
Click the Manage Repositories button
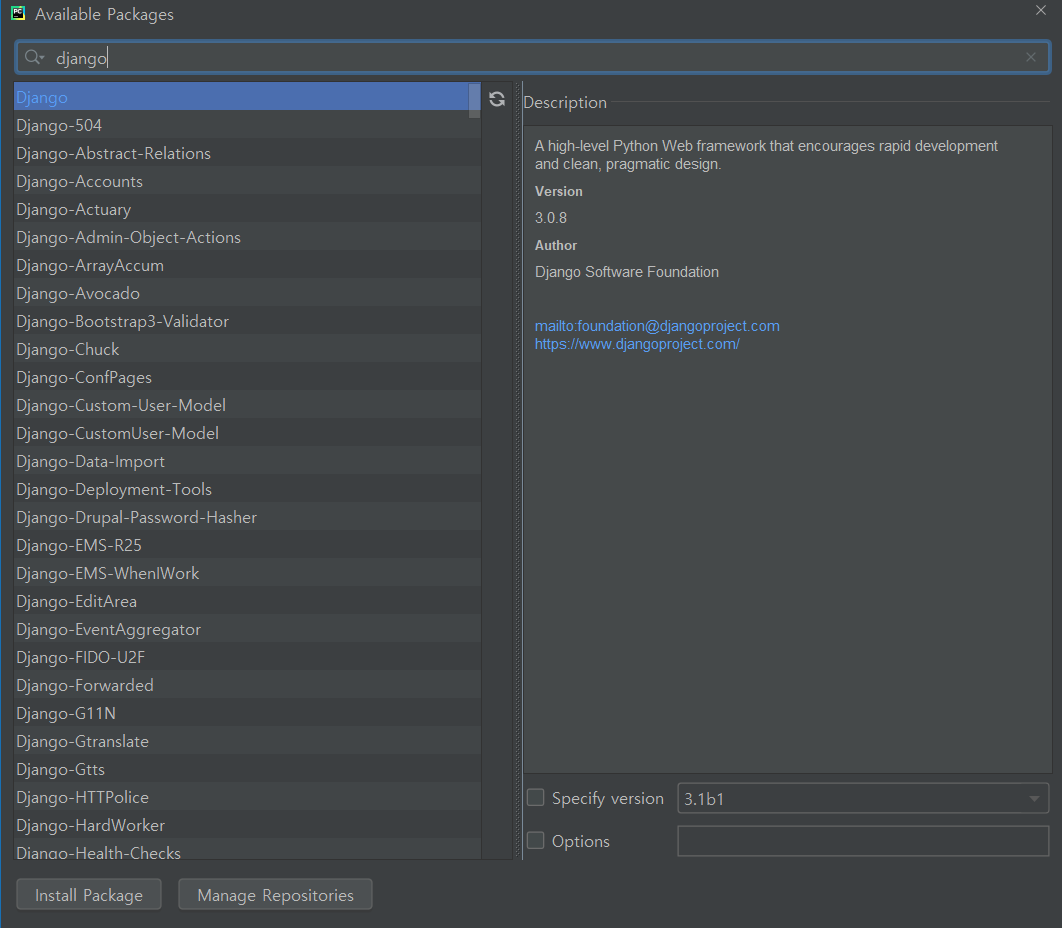[275, 895]
